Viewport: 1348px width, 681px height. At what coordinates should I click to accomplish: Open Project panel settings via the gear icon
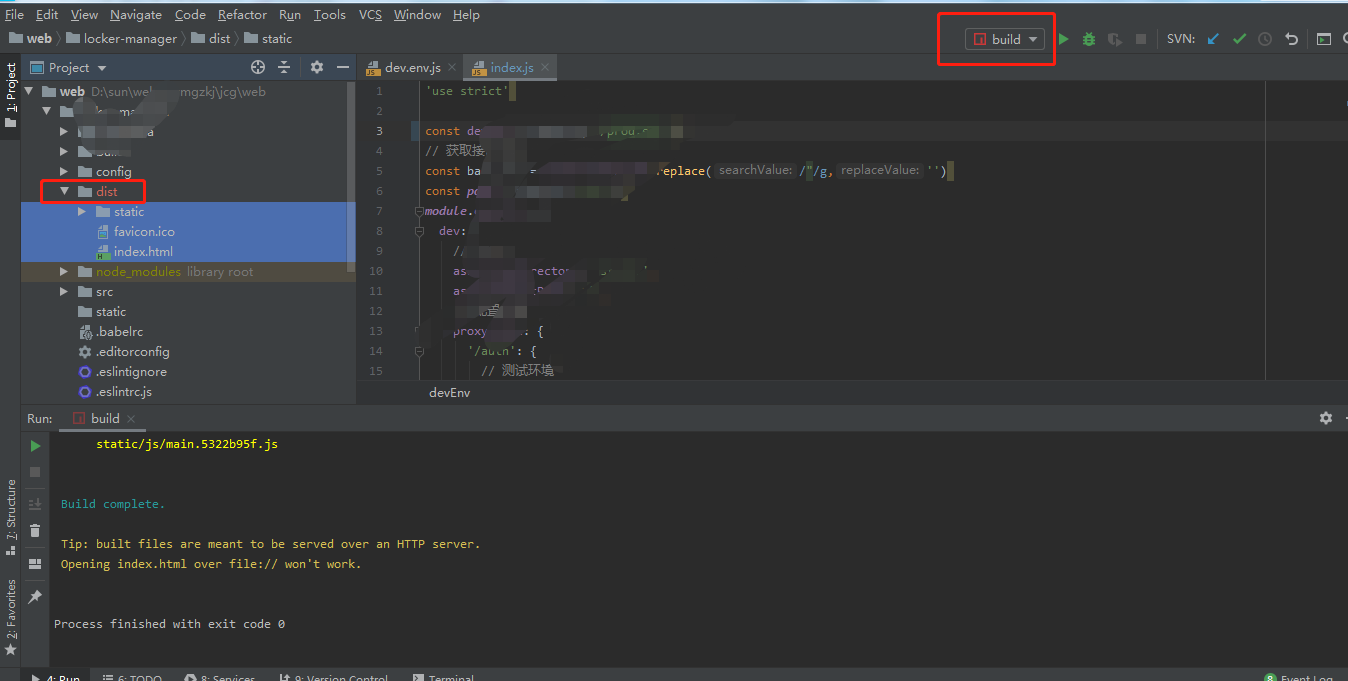(316, 67)
